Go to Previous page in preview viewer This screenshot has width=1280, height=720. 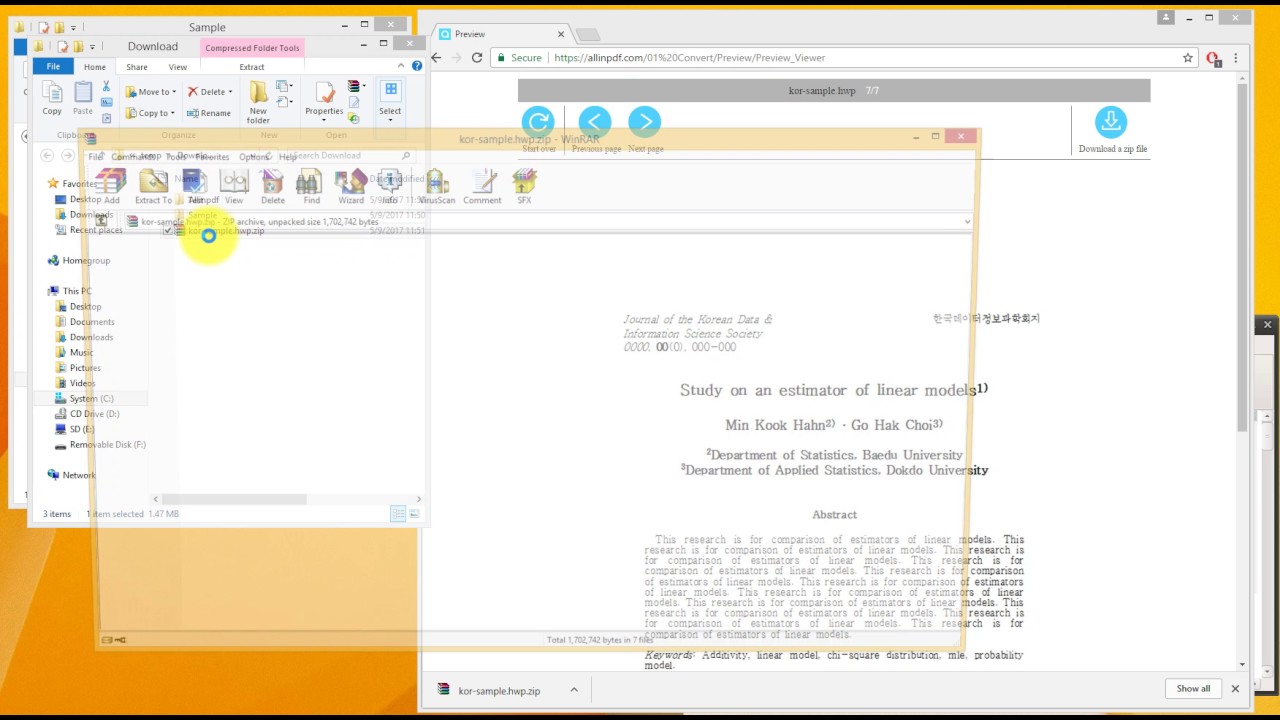[595, 122]
